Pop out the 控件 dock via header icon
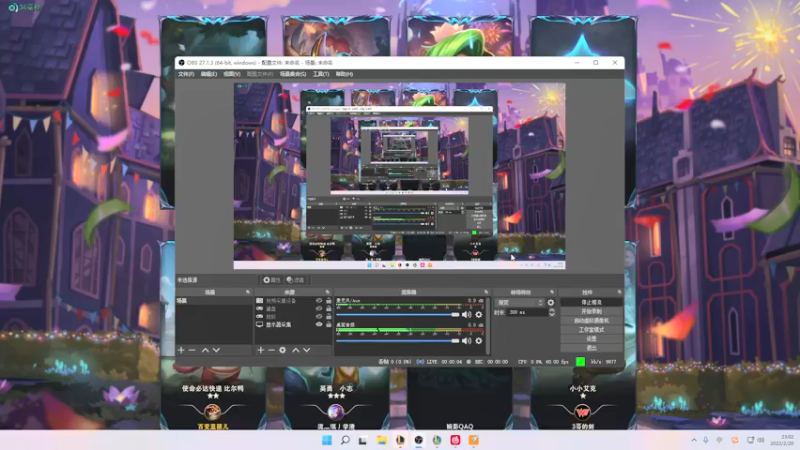Viewport: 800px width, 450px height. (619, 292)
